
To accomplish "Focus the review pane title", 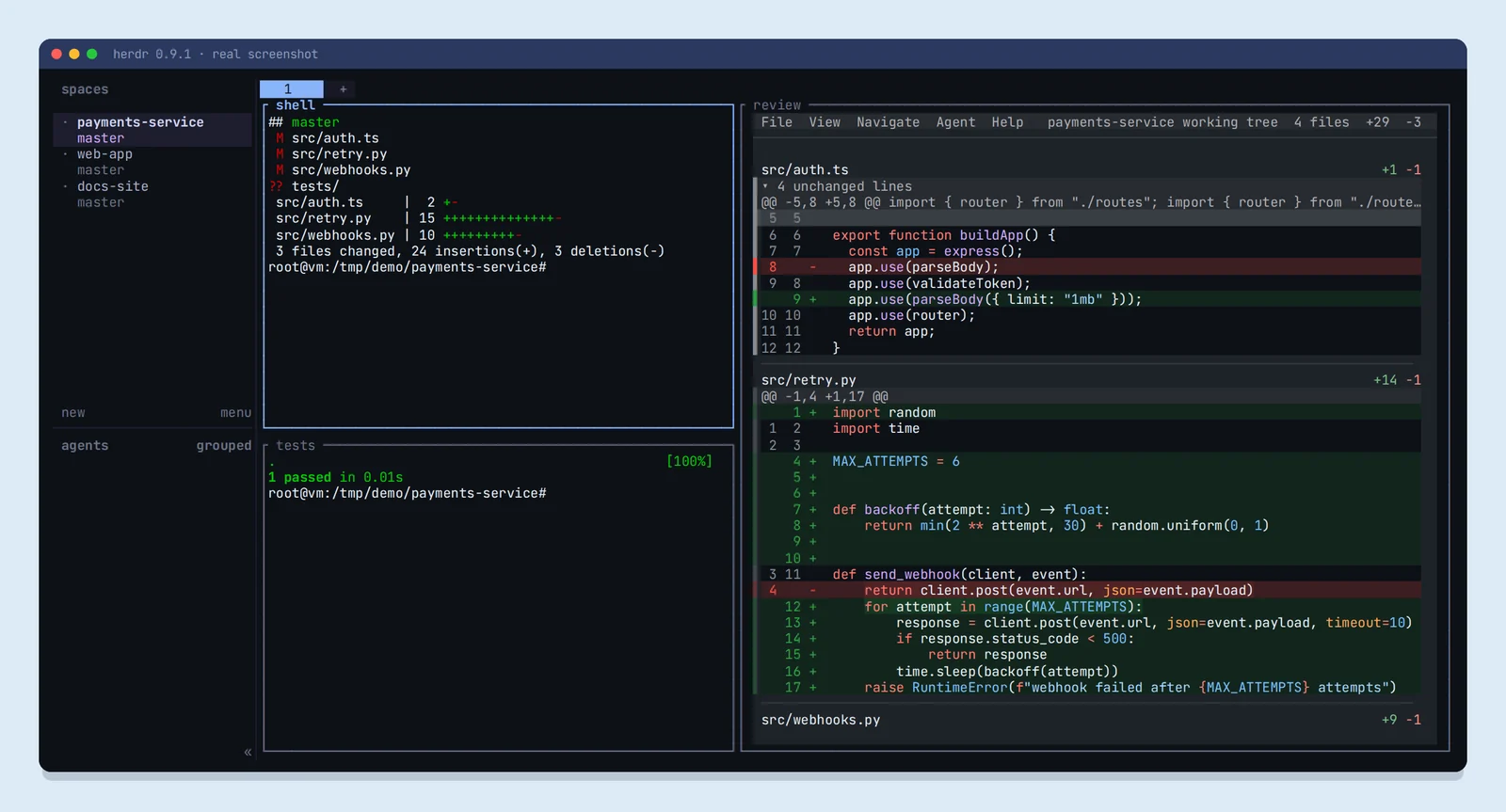I will point(777,105).
